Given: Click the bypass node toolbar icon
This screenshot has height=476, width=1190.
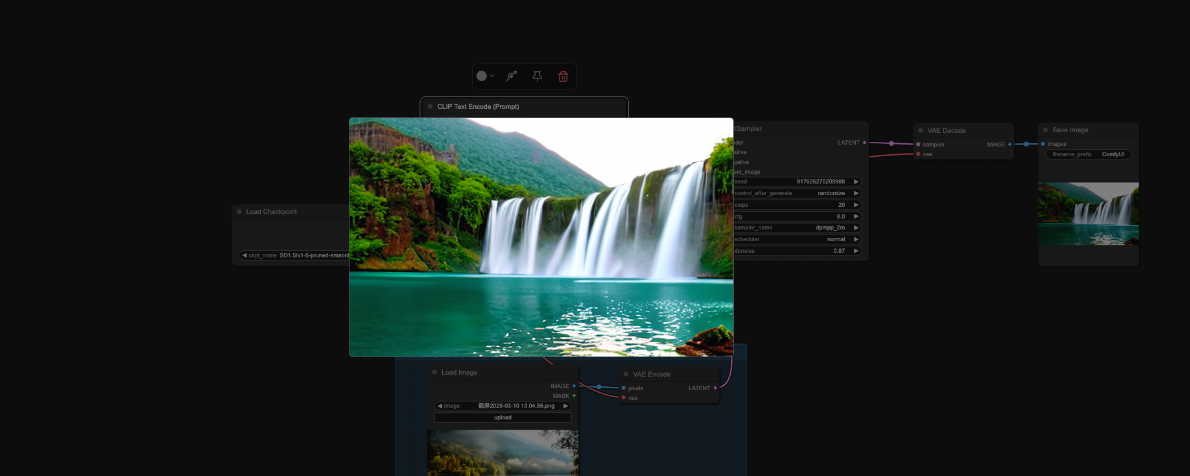Looking at the screenshot, I should 512,76.
